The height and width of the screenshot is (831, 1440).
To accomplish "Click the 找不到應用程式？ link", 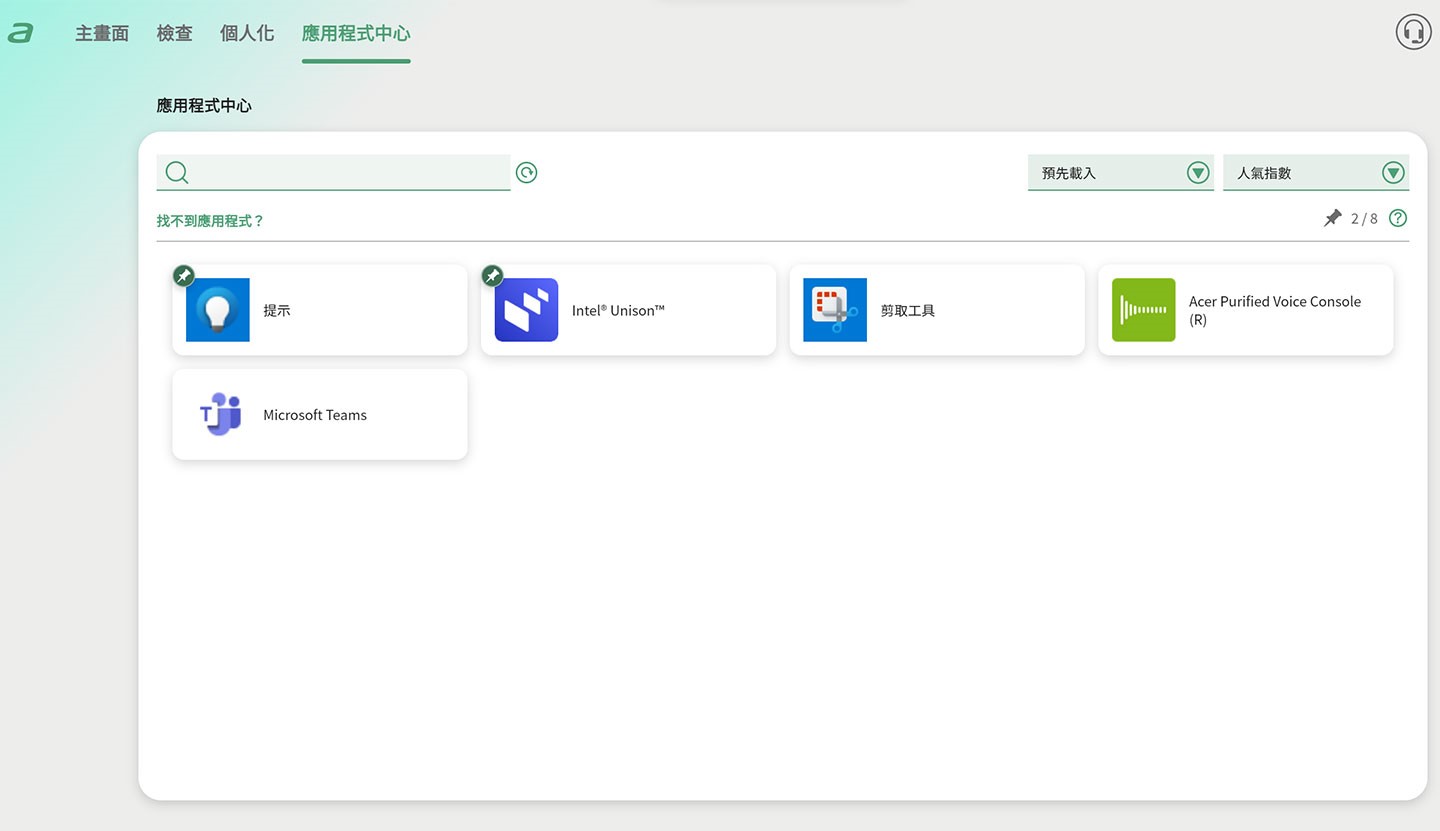I will [x=210, y=221].
